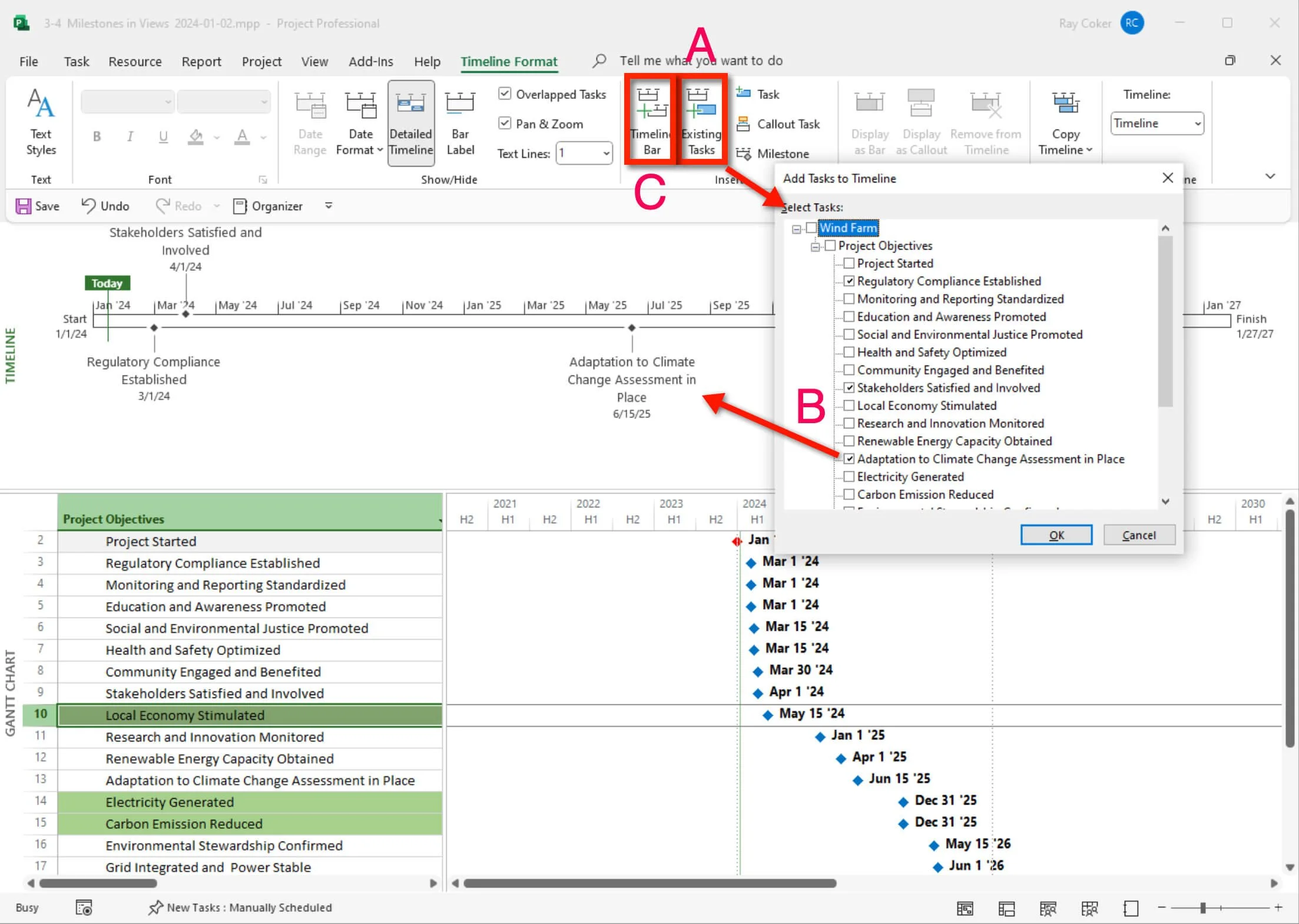
Task: Click the Save icon in quick toolbar
Action: coord(24,206)
